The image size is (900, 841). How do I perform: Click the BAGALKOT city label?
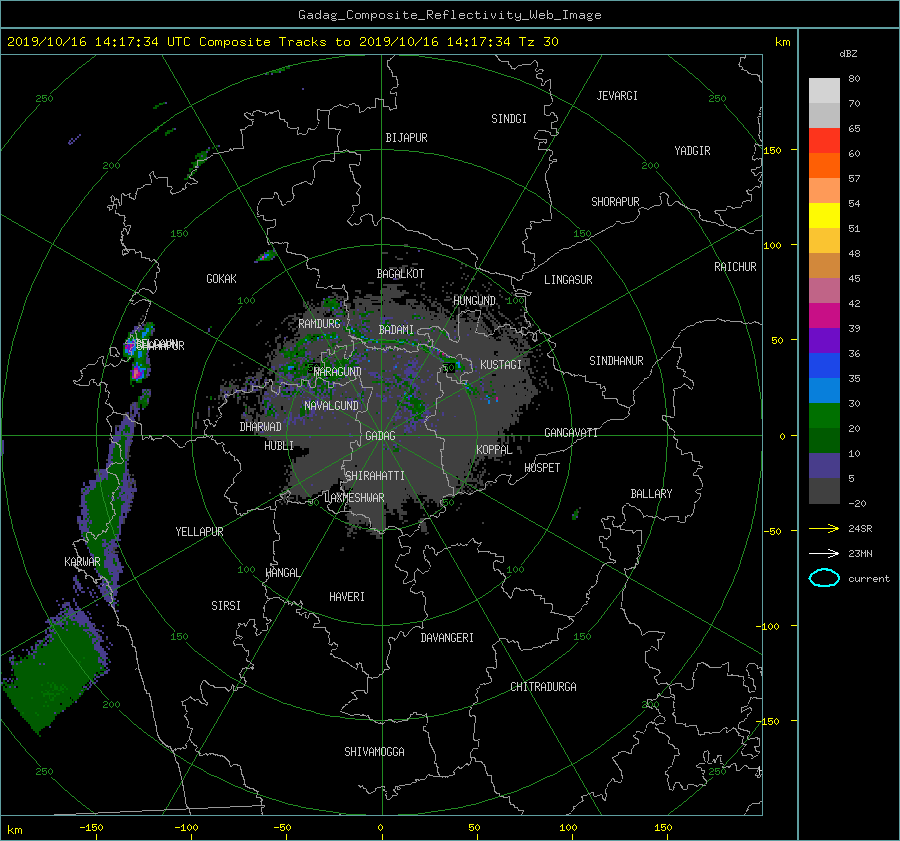(400, 274)
